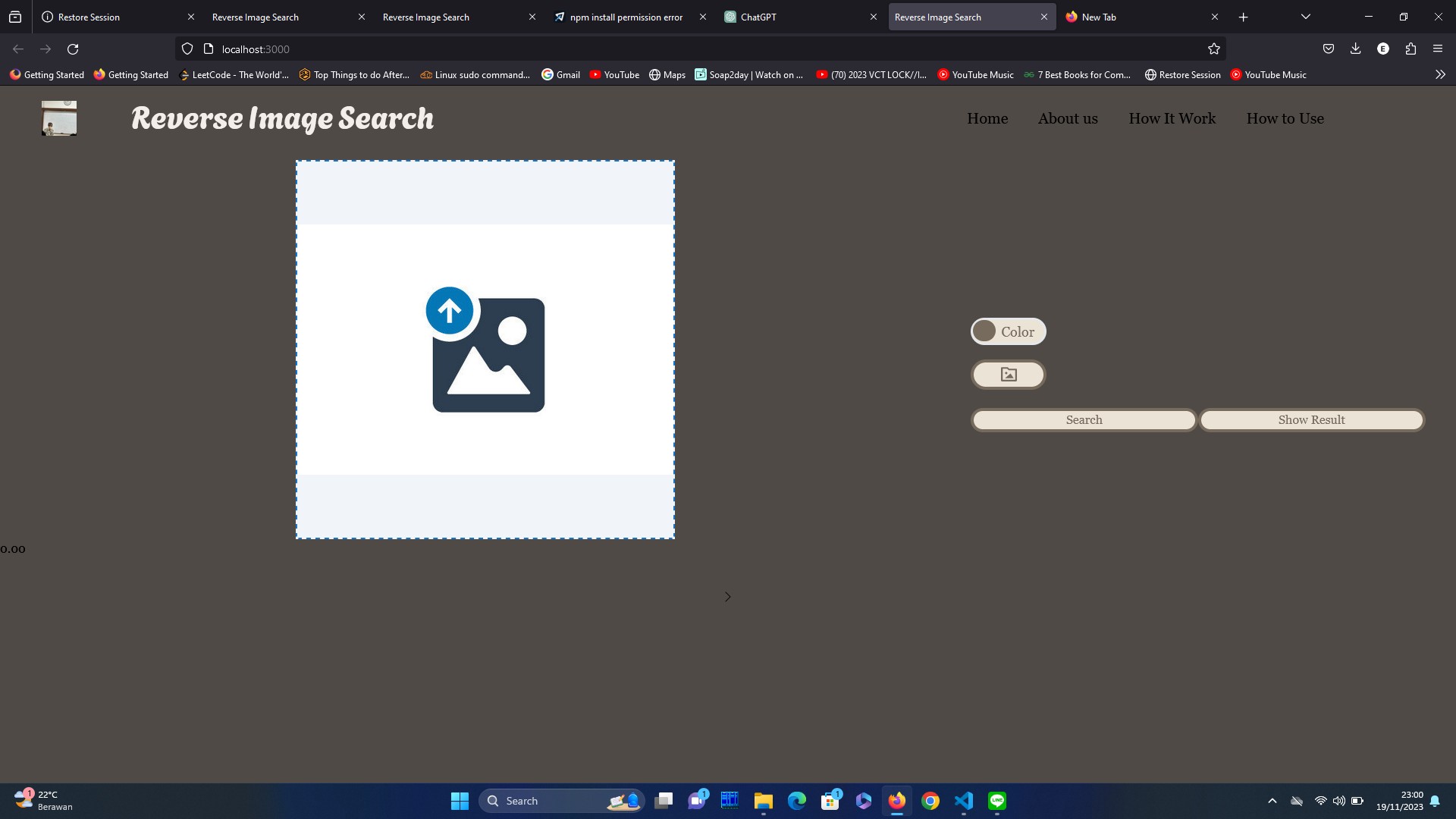Bookmark this page with the star icon
1456x819 pixels.
[x=1213, y=49]
